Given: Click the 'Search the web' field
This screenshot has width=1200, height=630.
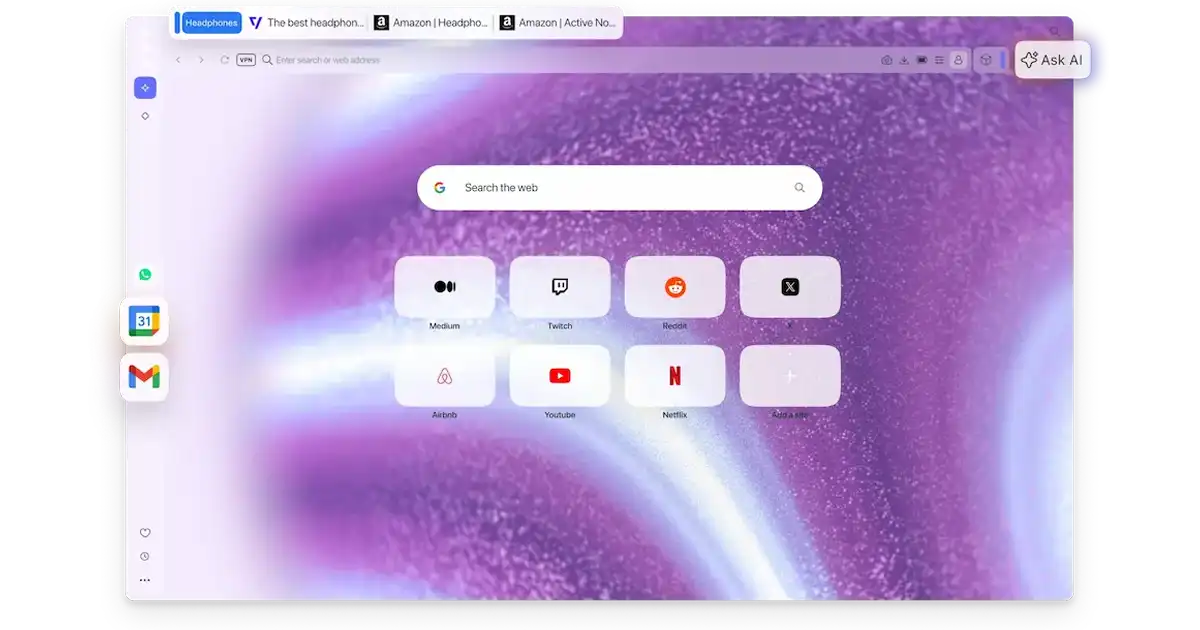Looking at the screenshot, I should coord(620,188).
